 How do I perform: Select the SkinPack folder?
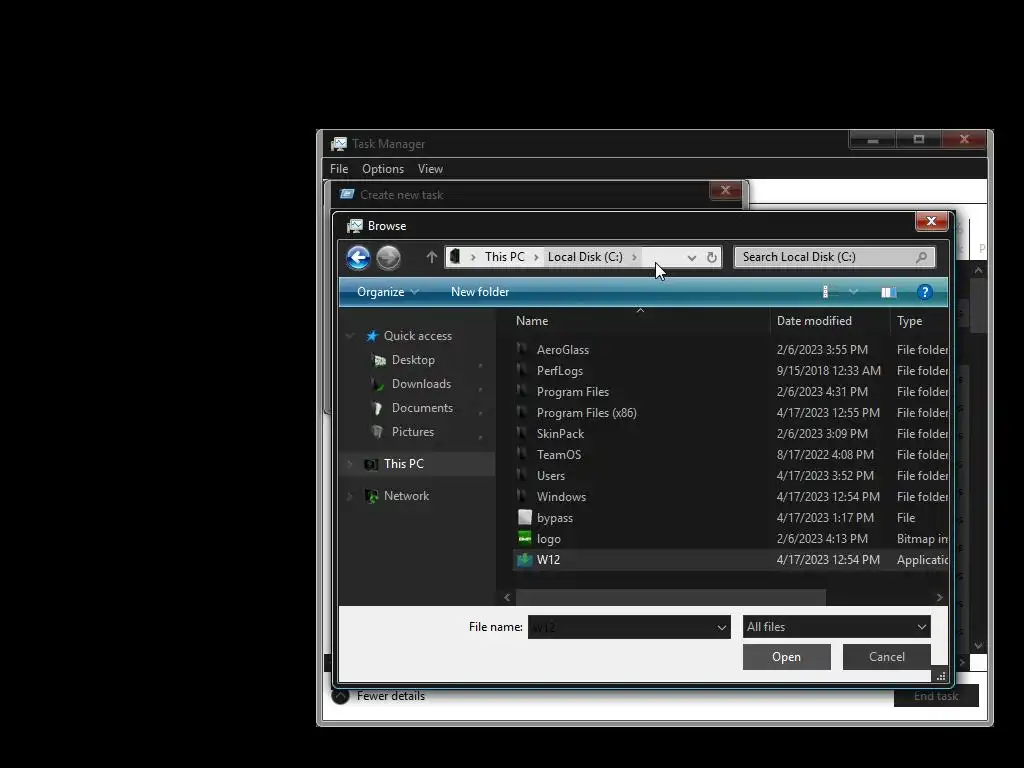[x=731, y=434]
